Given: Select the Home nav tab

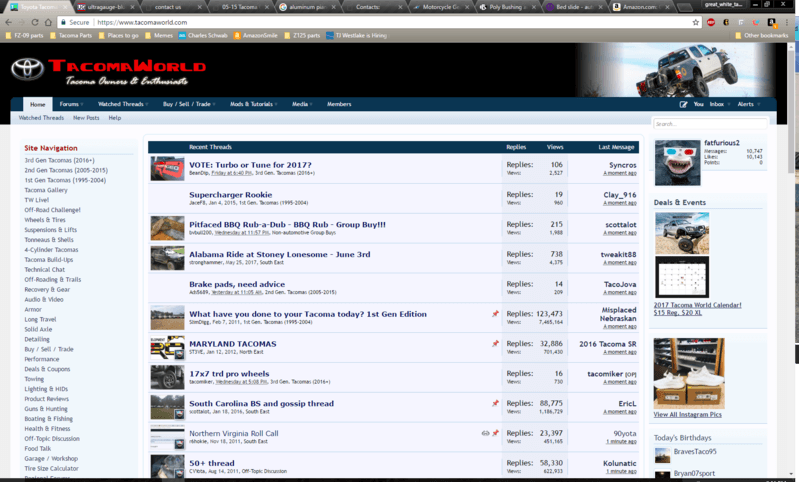Looking at the screenshot, I should pyautogui.click(x=38, y=104).
